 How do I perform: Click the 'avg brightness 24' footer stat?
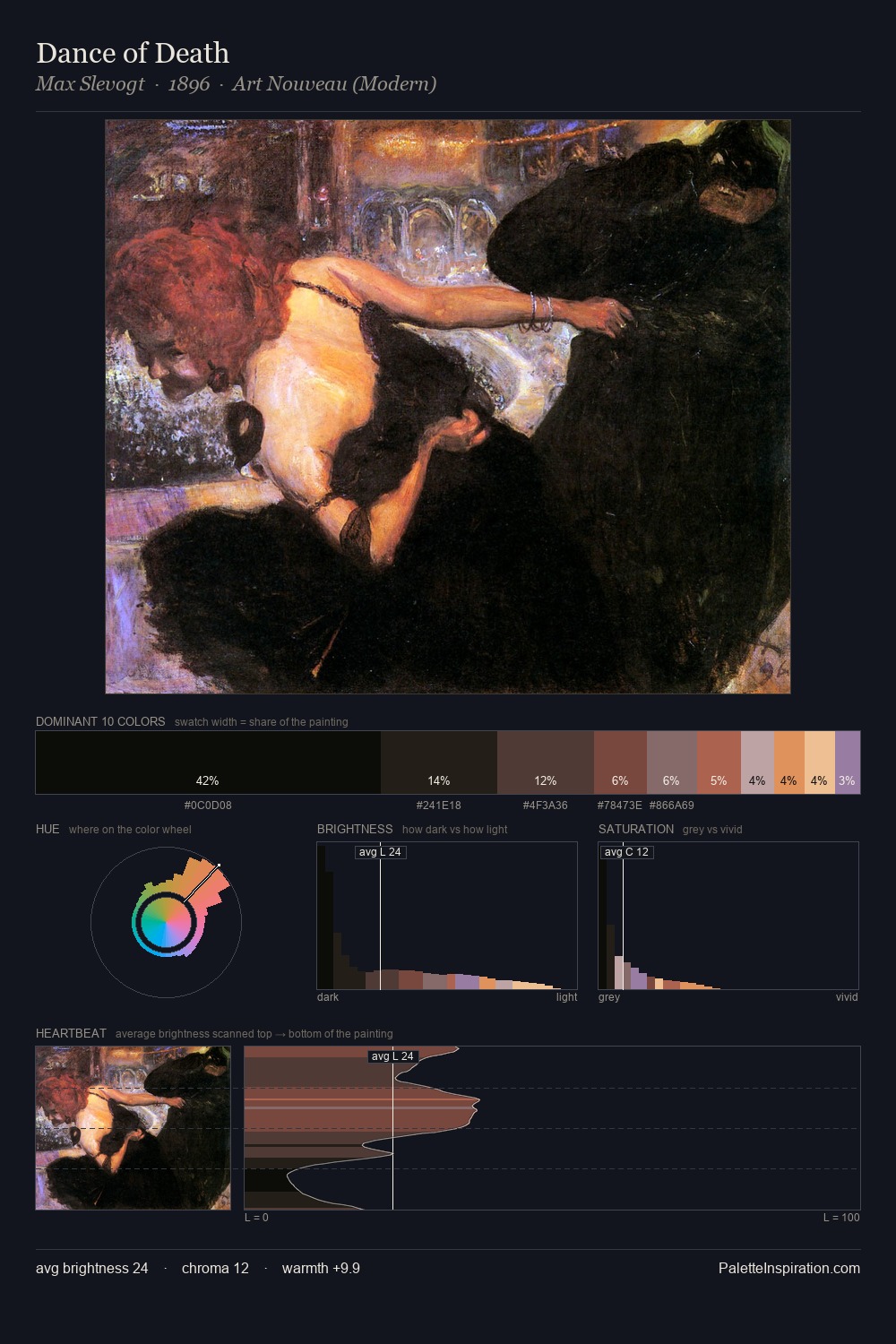click(x=92, y=1269)
